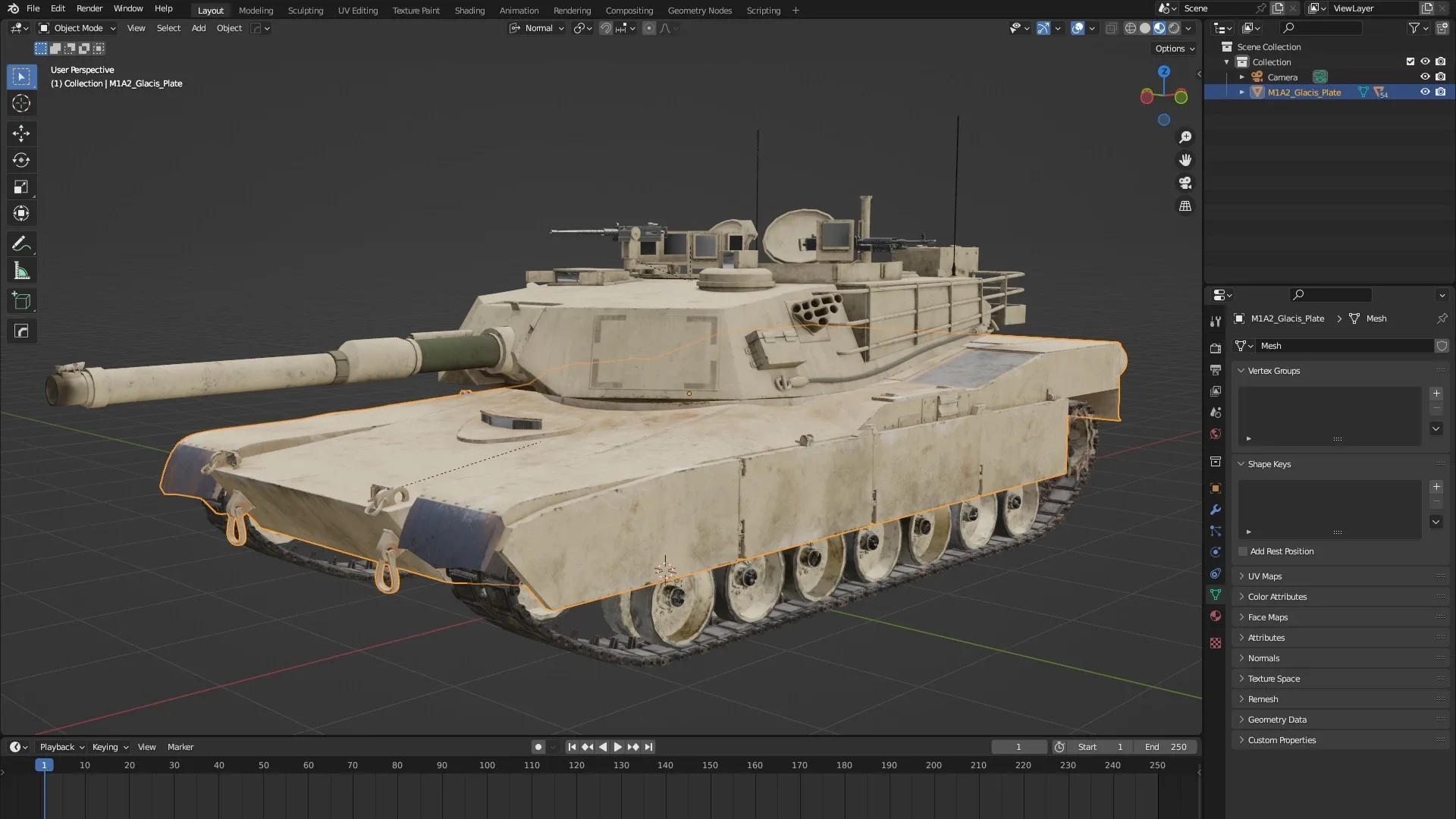Pick the Add Cube tool
The image size is (1456, 819).
point(21,300)
